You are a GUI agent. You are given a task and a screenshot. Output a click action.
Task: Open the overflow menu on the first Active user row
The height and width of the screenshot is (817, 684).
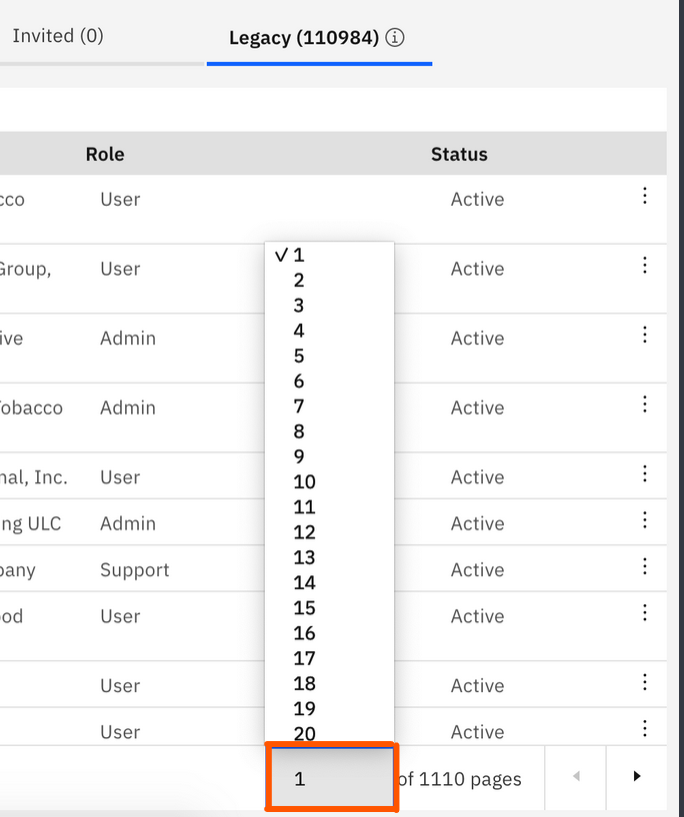[x=646, y=197]
